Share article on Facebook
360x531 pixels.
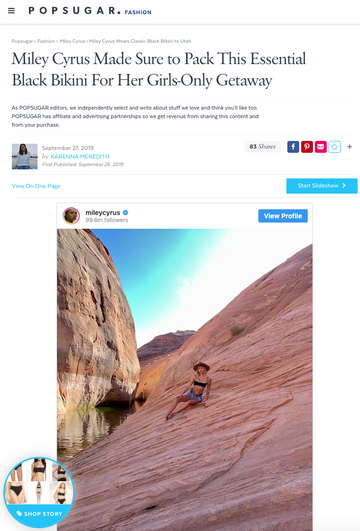click(x=293, y=147)
